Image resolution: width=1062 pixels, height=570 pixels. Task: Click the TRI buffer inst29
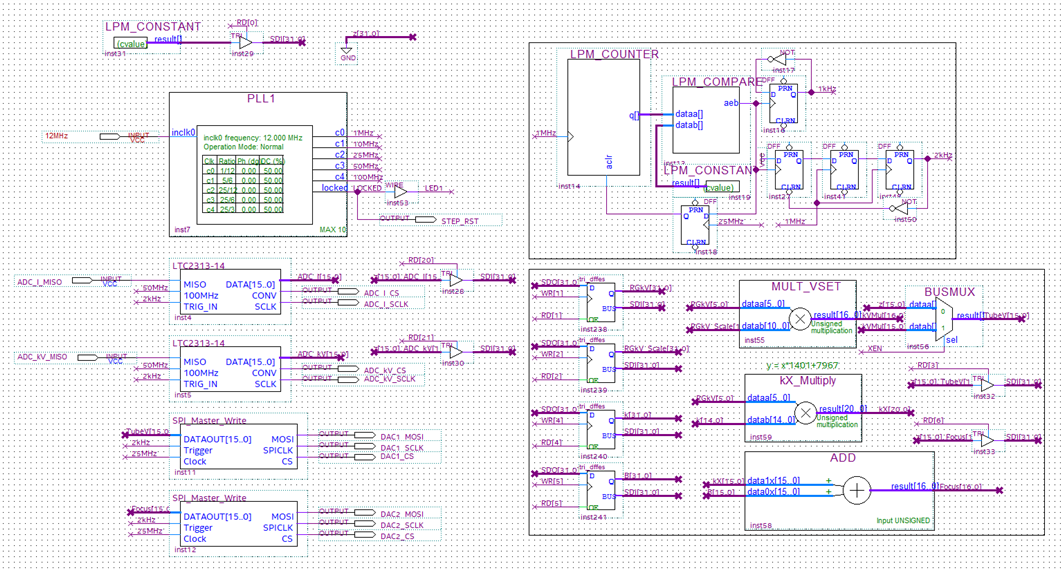(x=244, y=42)
